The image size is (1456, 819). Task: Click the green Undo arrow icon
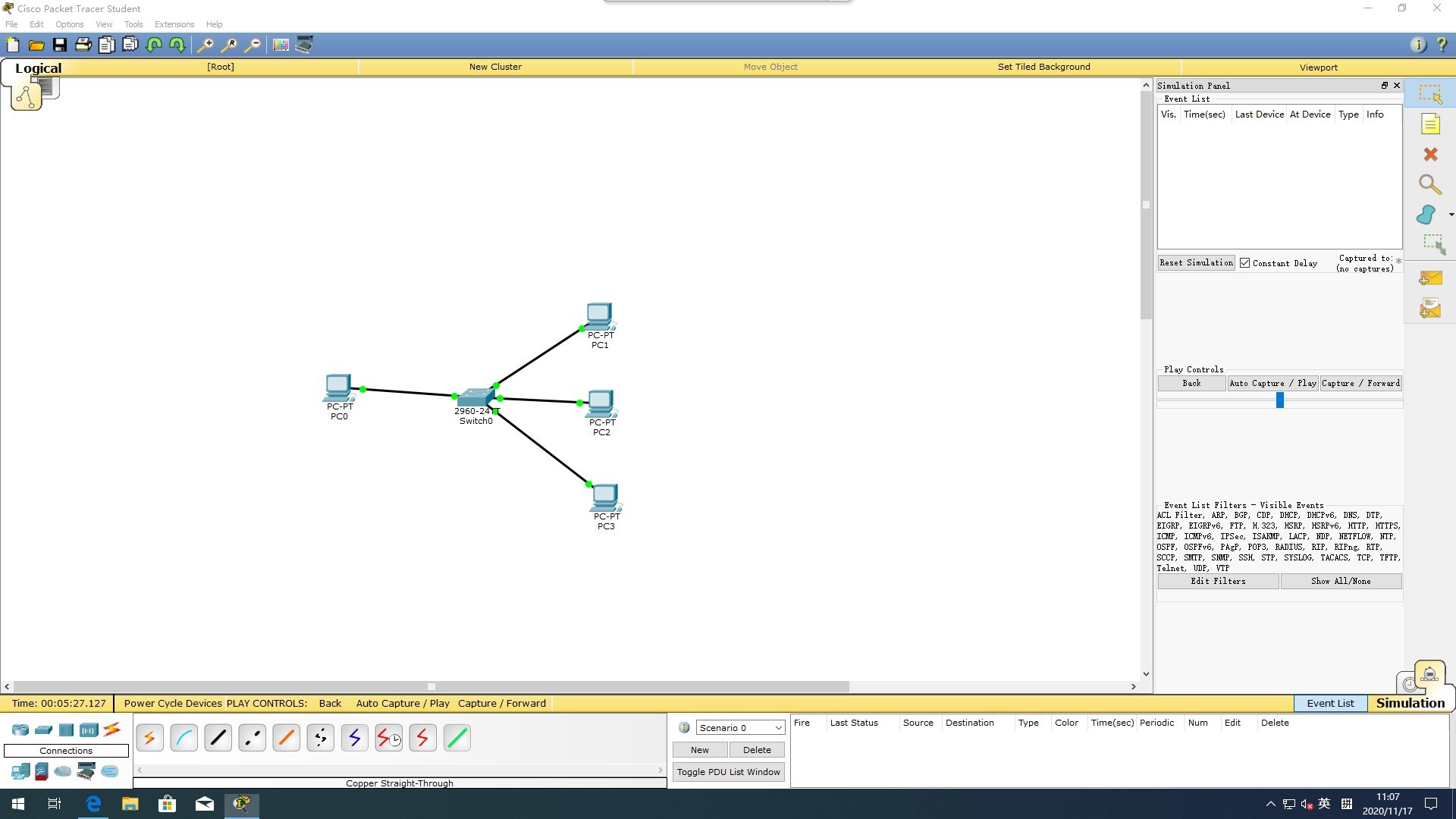click(x=154, y=45)
